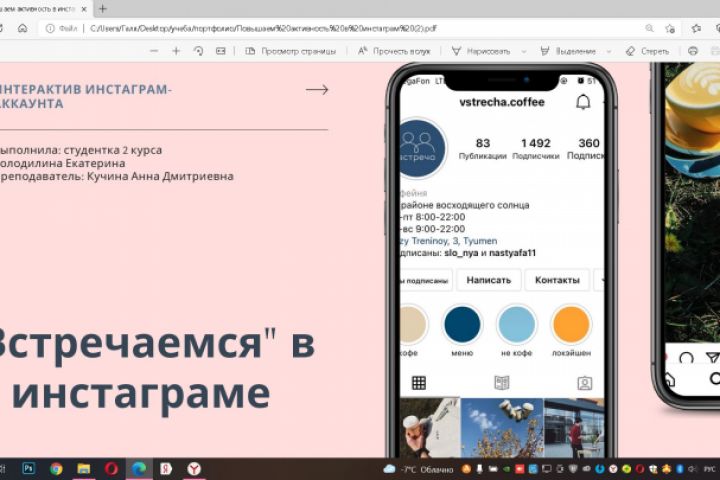
Task: Select the Выделение highlight tool
Action: (x=568, y=51)
